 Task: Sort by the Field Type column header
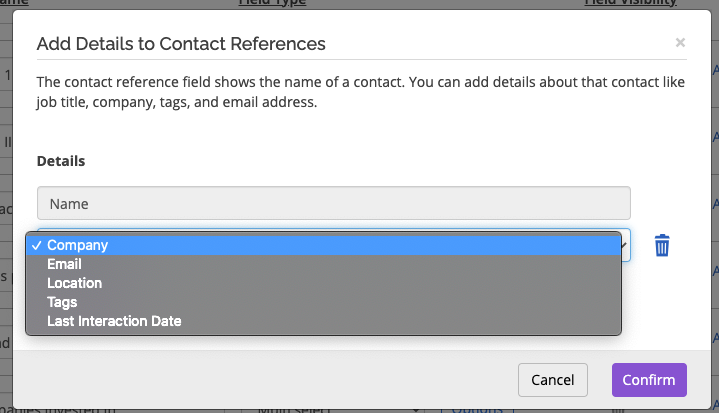point(272,3)
